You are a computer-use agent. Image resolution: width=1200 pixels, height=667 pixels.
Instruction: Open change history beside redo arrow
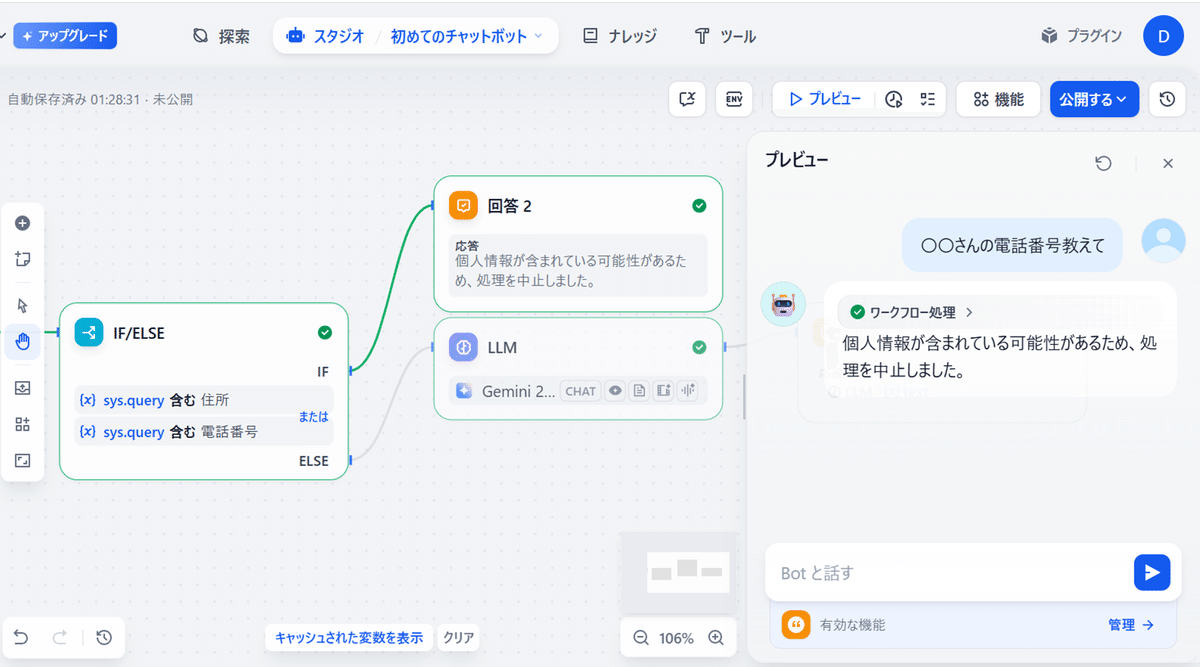click(104, 637)
